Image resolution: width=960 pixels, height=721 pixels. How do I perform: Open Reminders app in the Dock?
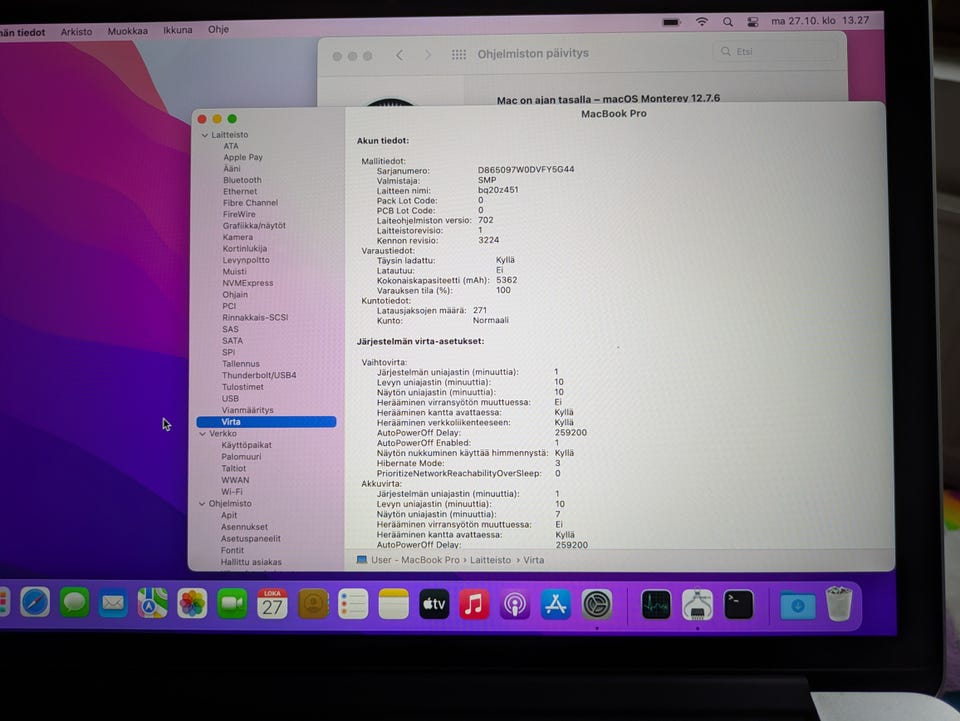[353, 604]
